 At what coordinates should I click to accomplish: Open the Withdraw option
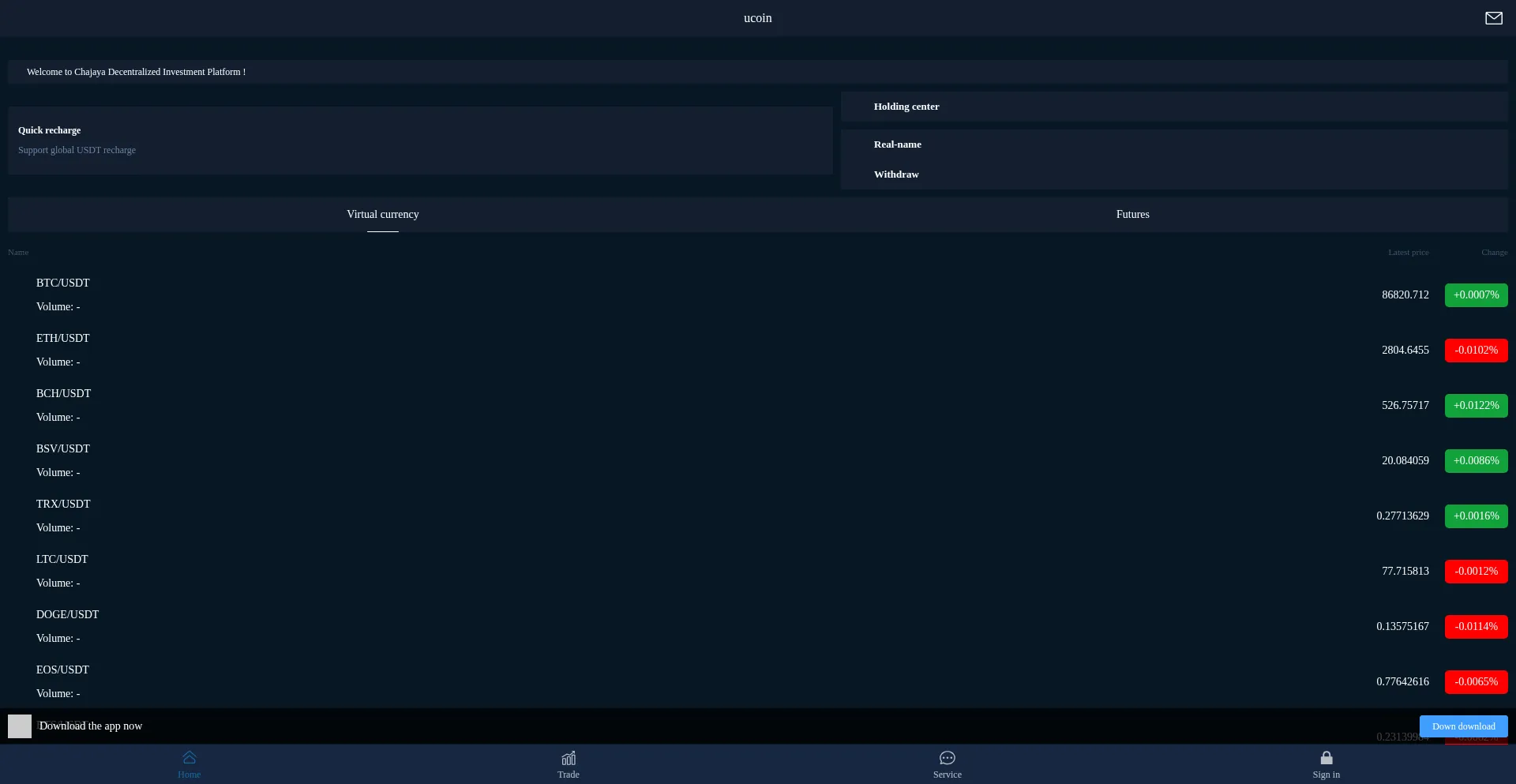tap(896, 174)
